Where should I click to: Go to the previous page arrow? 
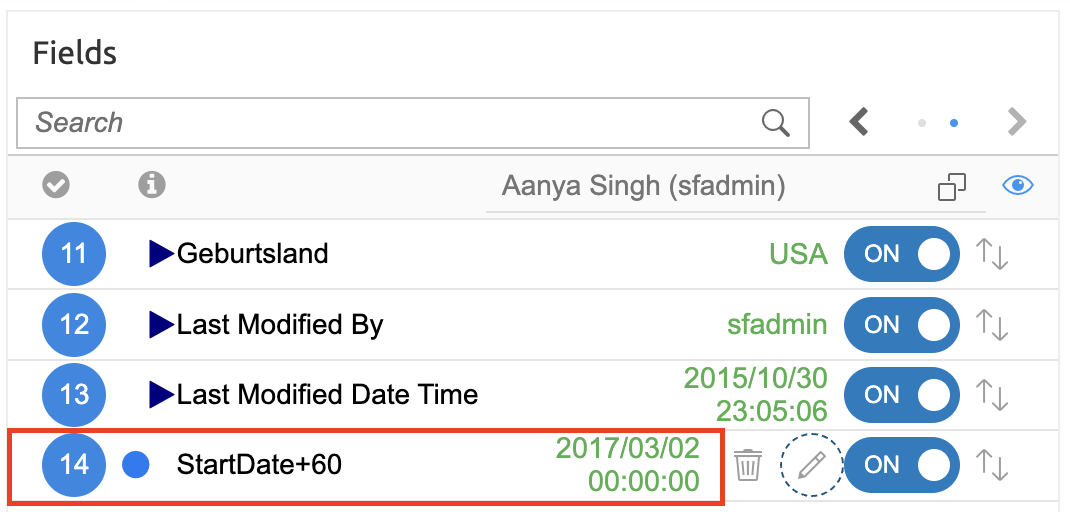859,122
